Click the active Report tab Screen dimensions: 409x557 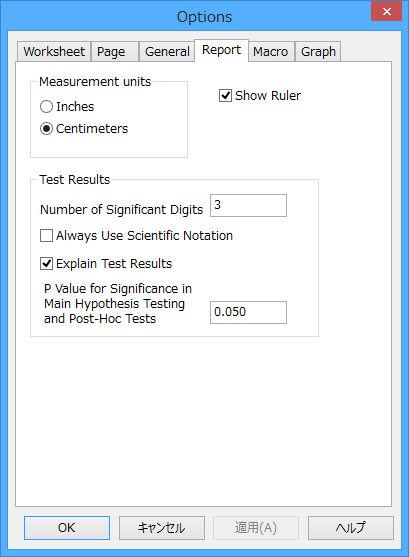pyautogui.click(x=221, y=50)
